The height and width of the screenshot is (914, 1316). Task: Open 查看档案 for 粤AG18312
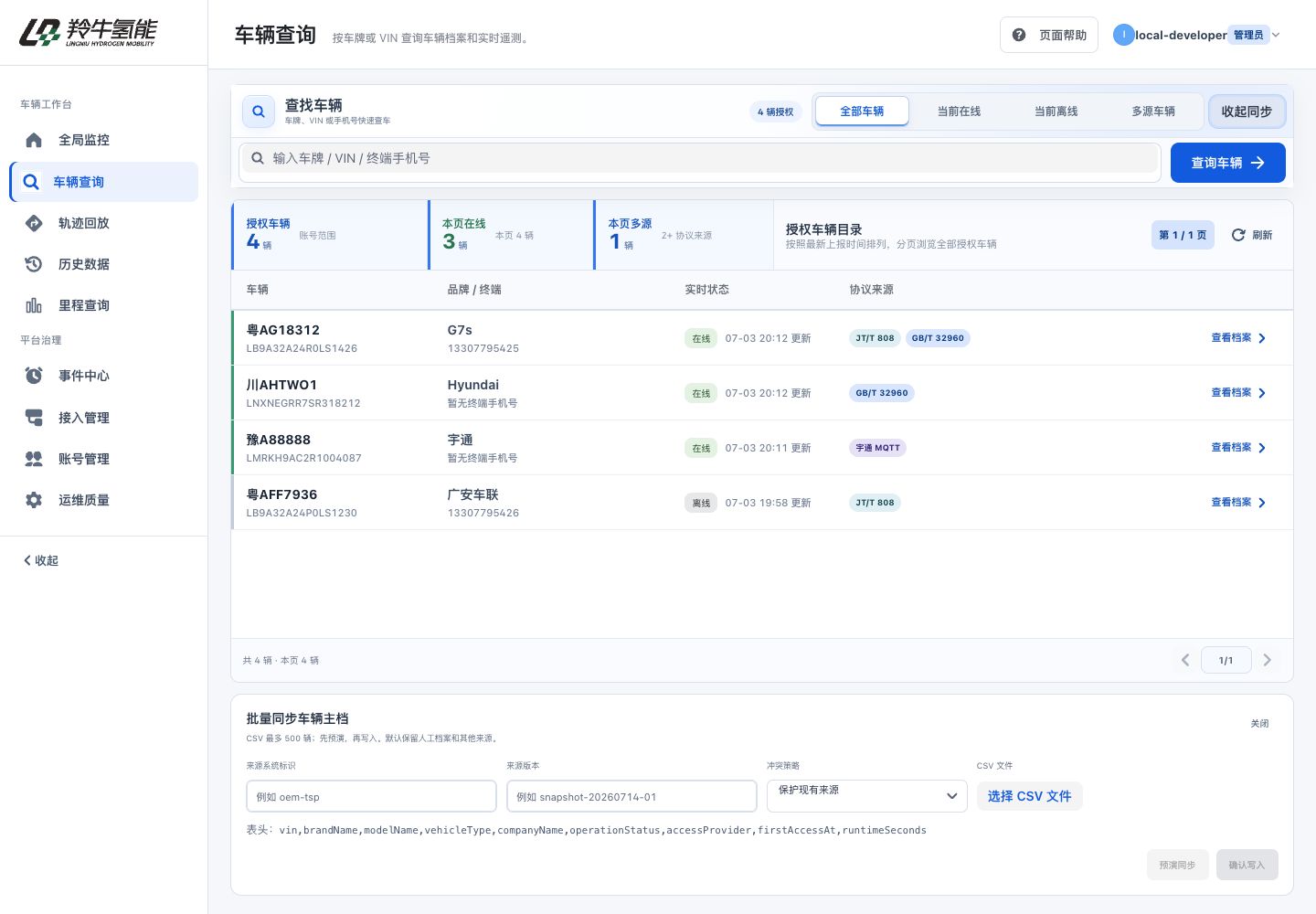(x=1238, y=338)
